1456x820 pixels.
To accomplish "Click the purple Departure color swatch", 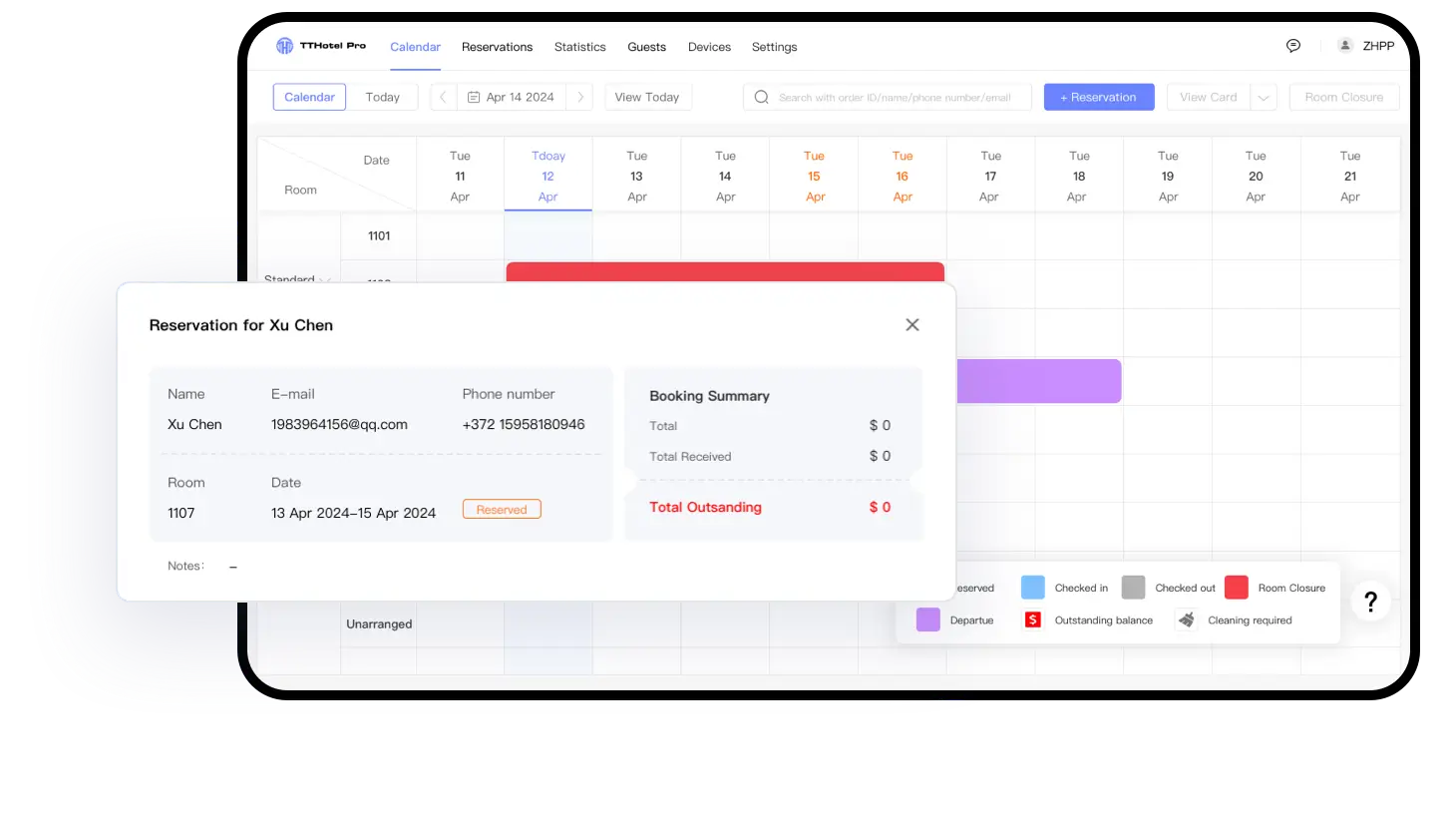I will 927,619.
